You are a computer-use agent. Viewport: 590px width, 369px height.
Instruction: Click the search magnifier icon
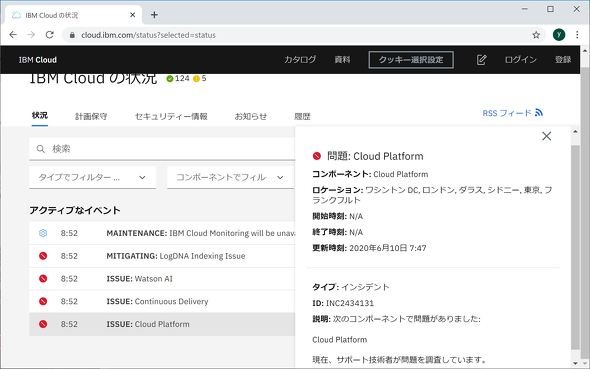coord(41,149)
